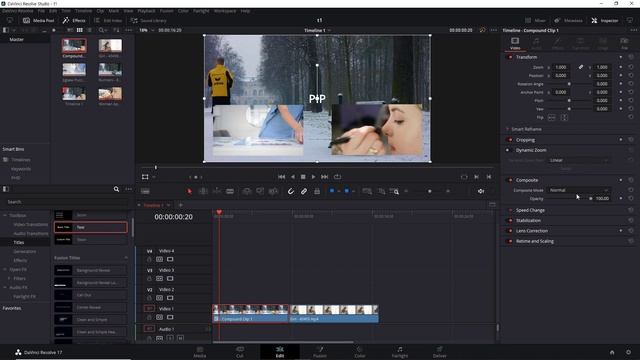Toggle the Inspector panel button
640x360 pixels.
coord(604,20)
